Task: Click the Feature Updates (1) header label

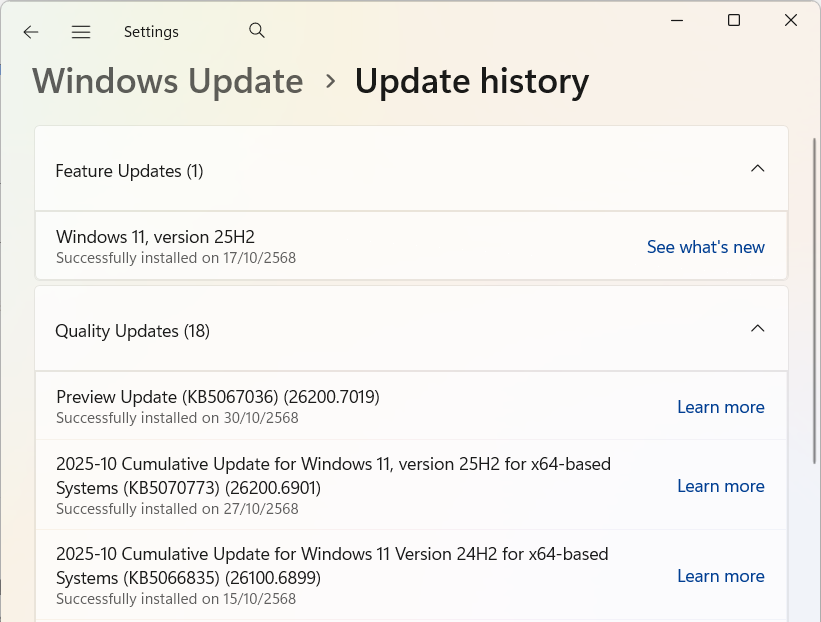Action: pos(129,171)
